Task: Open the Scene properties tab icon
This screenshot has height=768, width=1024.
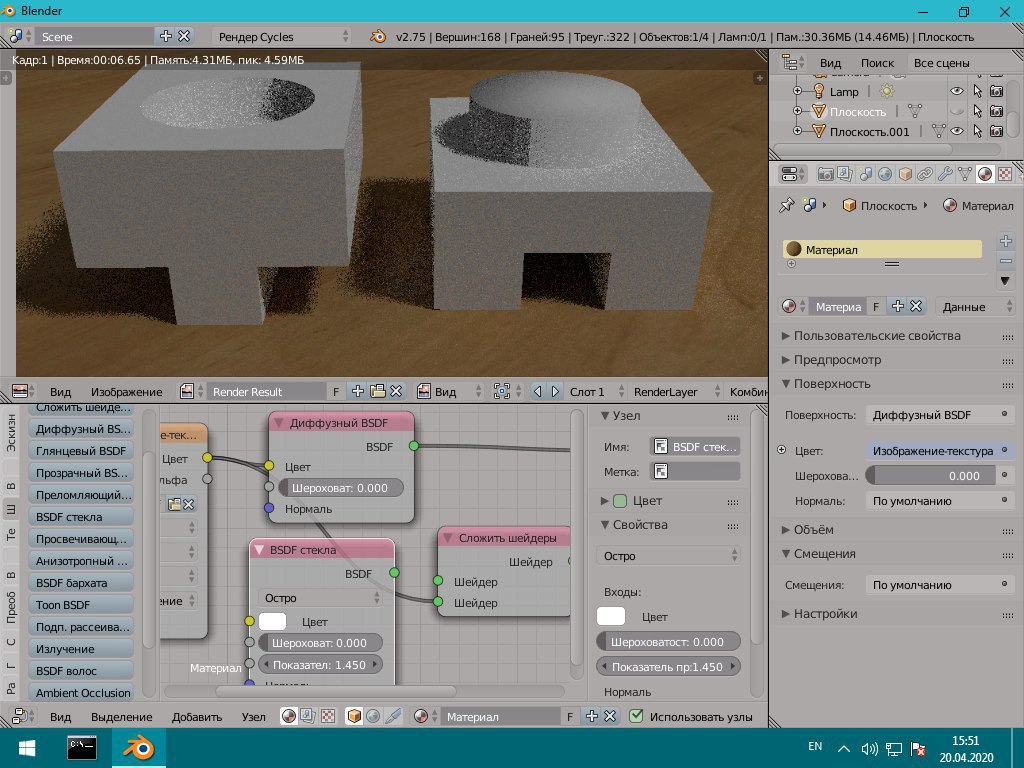Action: pos(865,174)
